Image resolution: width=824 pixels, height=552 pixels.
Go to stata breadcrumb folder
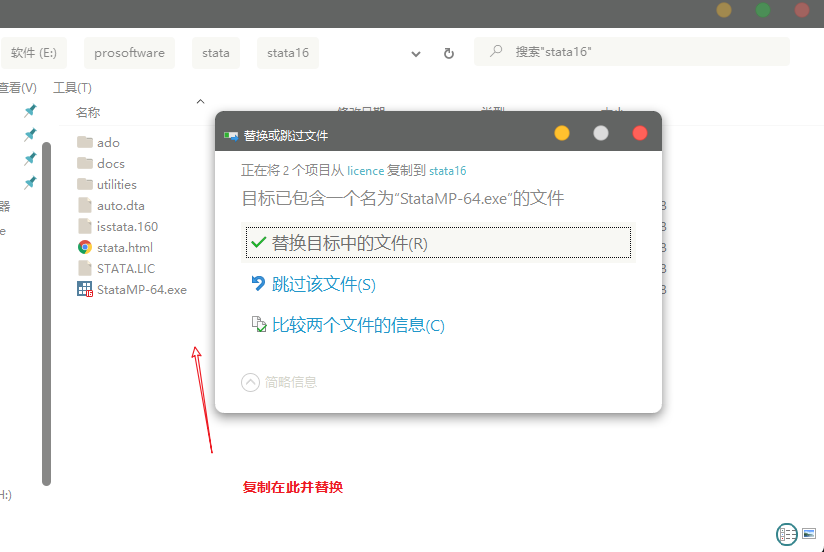[x=215, y=53]
